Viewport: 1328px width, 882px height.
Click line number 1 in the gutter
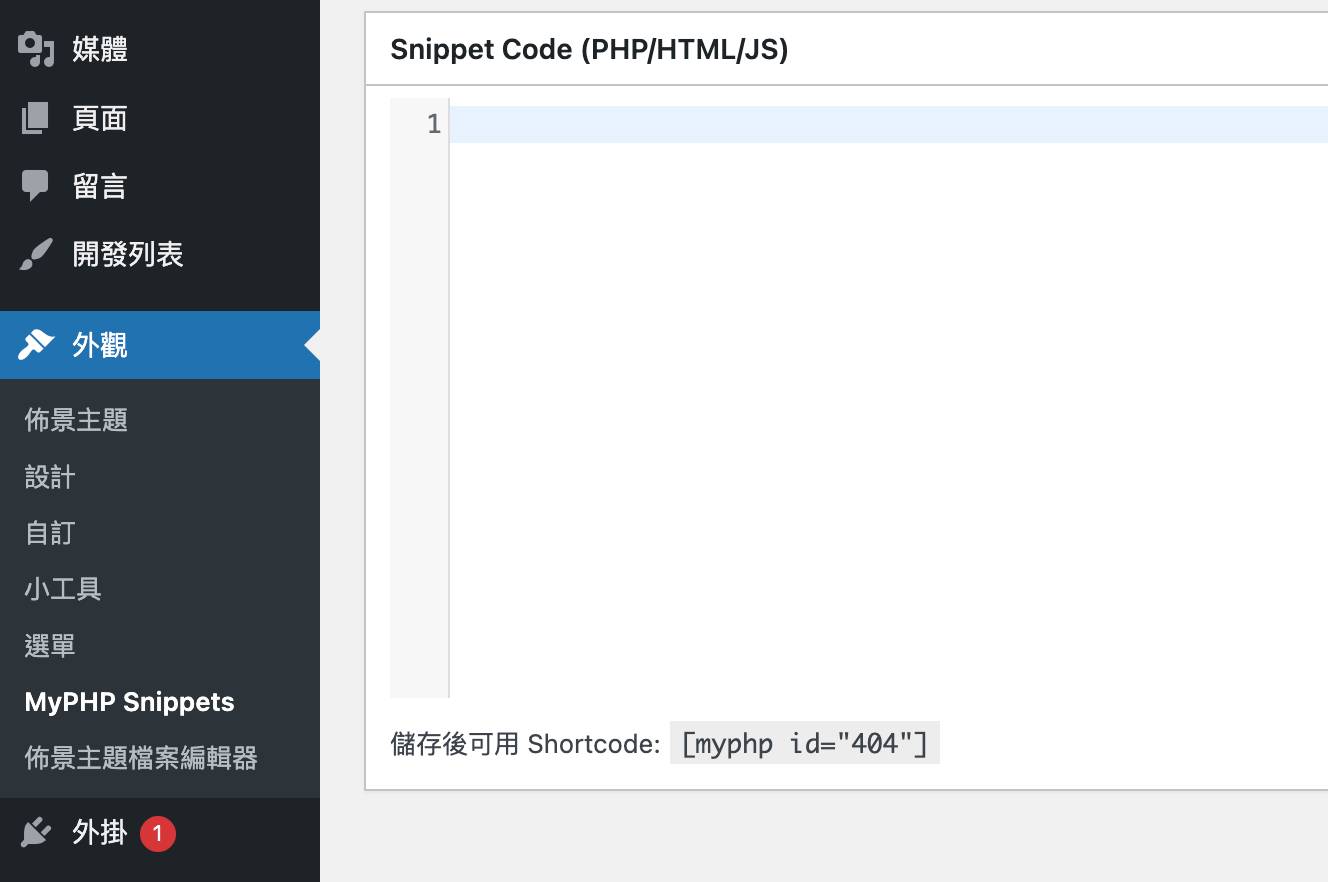[433, 125]
